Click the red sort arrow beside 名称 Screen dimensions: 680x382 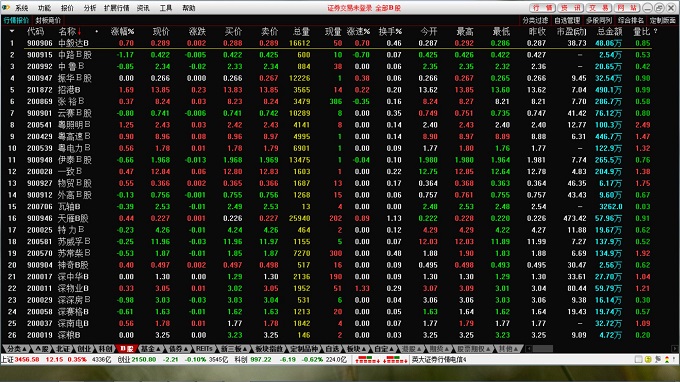tap(79, 31)
